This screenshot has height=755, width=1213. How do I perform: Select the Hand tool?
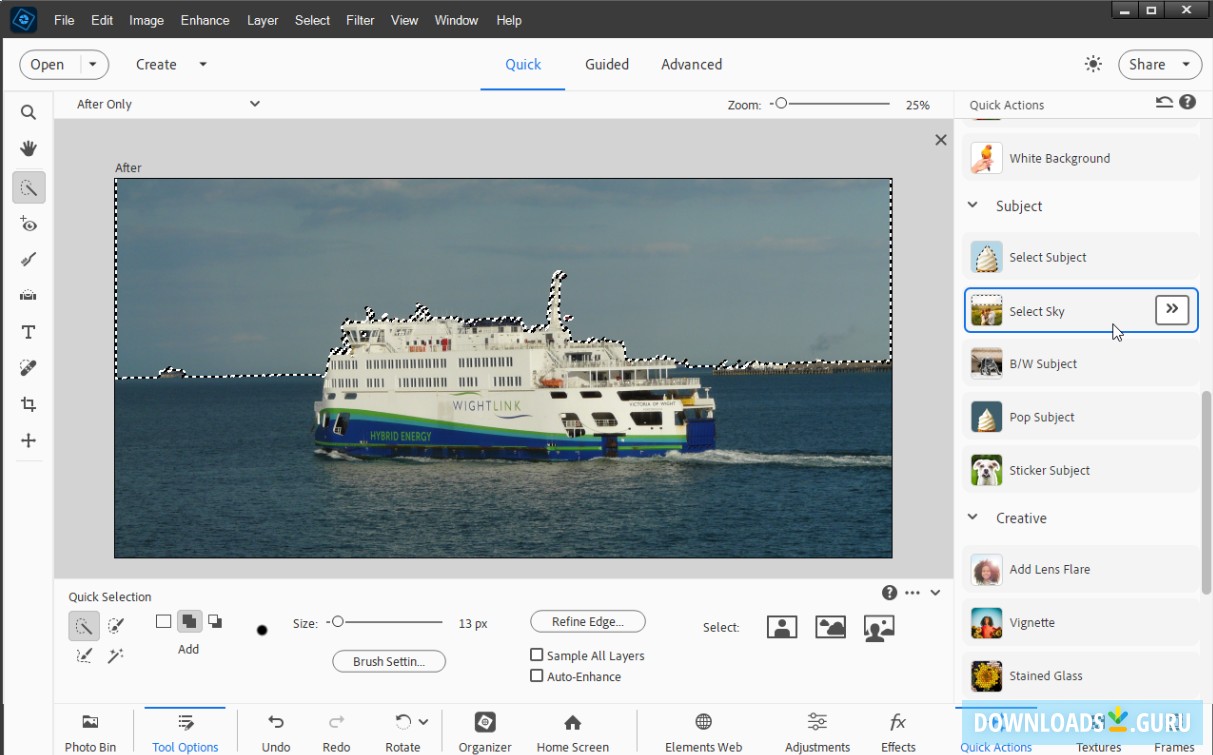click(x=28, y=149)
